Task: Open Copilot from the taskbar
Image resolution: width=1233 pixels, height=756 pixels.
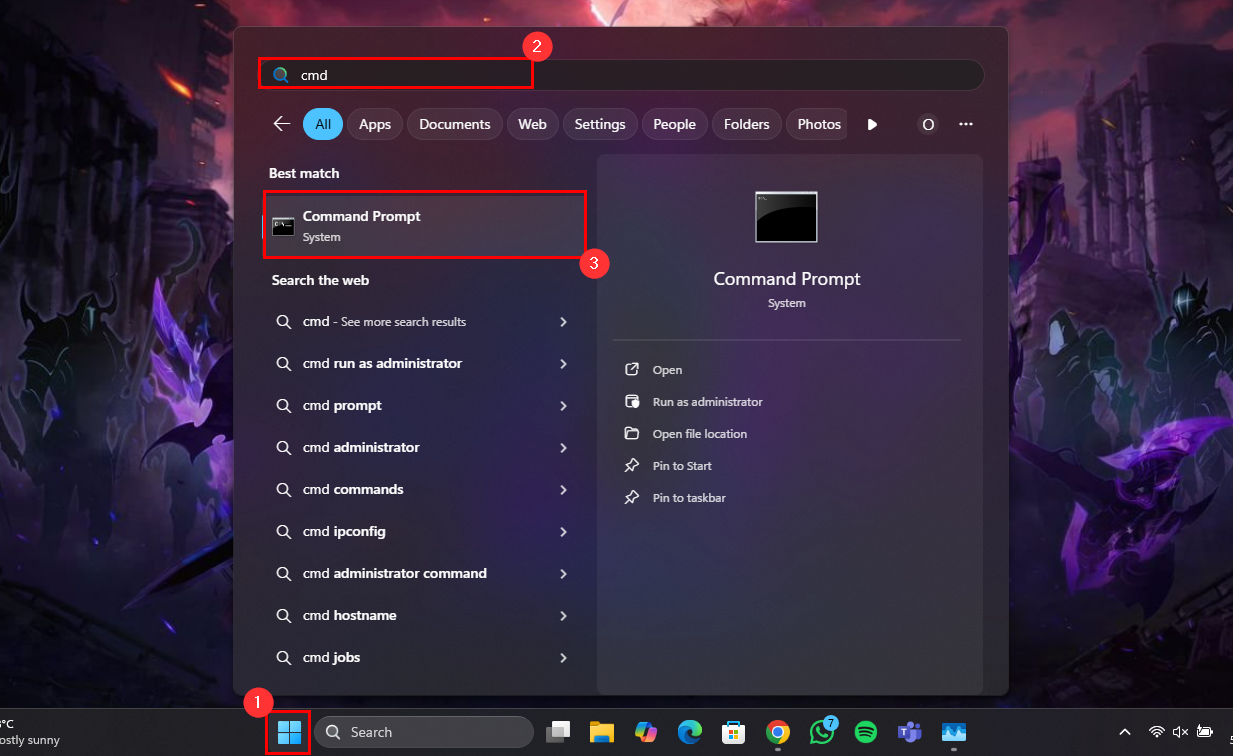Action: tap(645, 732)
